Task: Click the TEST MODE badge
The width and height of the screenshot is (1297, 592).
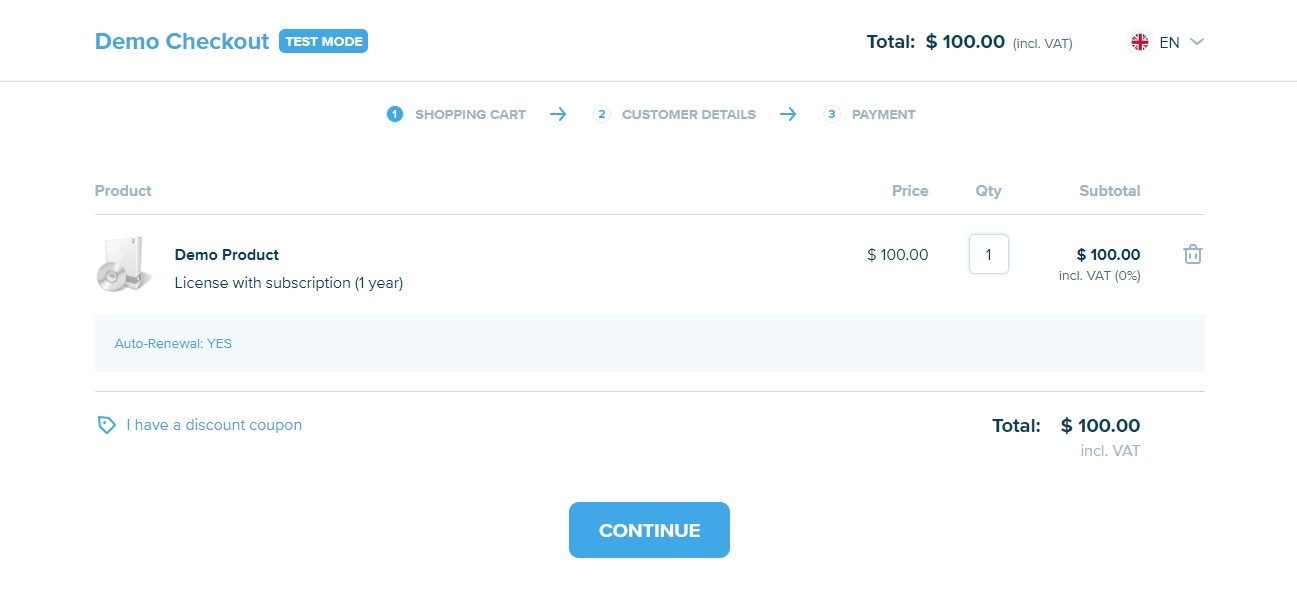Action: [323, 41]
